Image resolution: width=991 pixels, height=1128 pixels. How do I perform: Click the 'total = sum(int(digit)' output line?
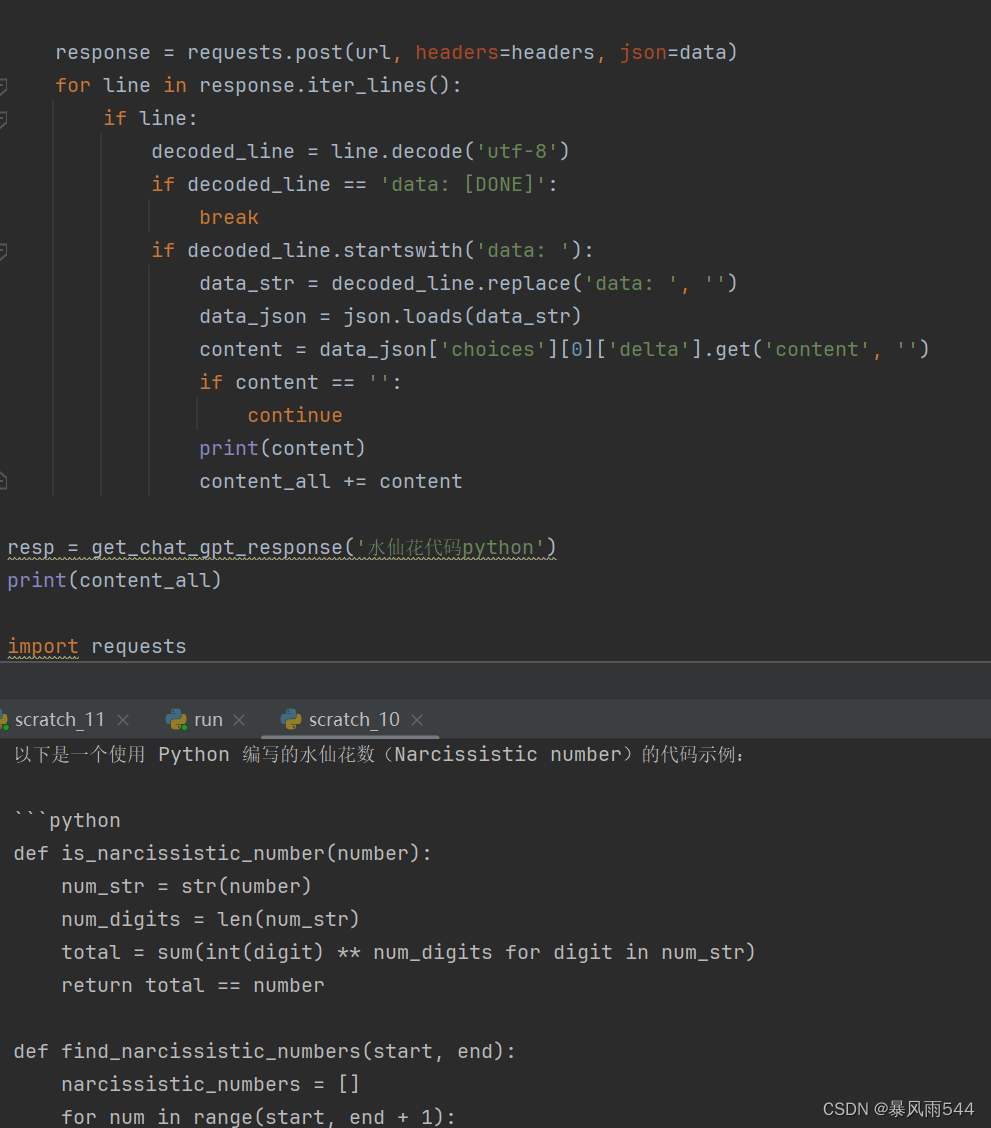coord(408,952)
